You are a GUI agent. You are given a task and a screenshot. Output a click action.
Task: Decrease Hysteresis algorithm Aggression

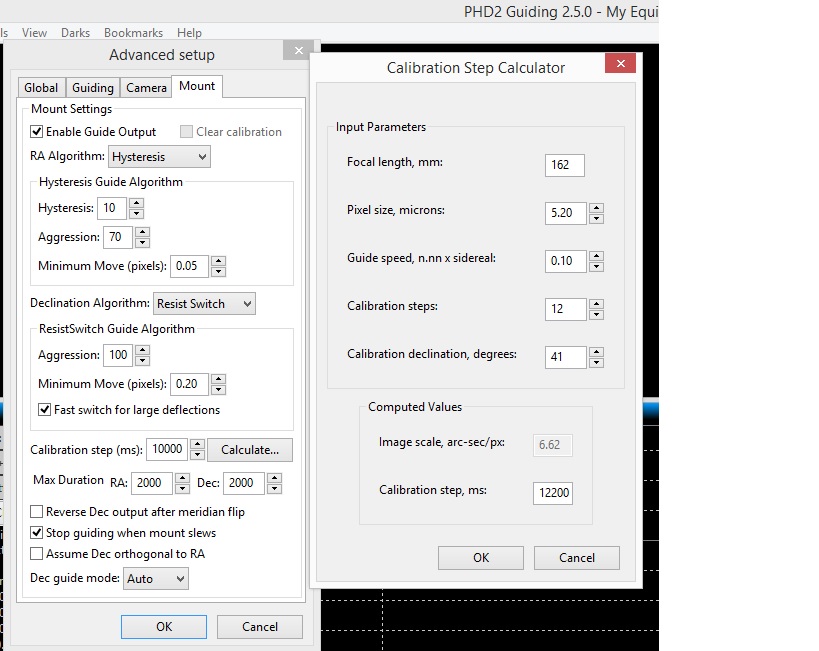(x=143, y=242)
